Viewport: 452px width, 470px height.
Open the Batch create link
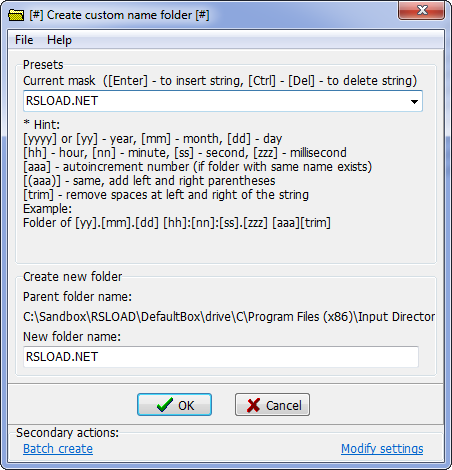tap(58, 449)
